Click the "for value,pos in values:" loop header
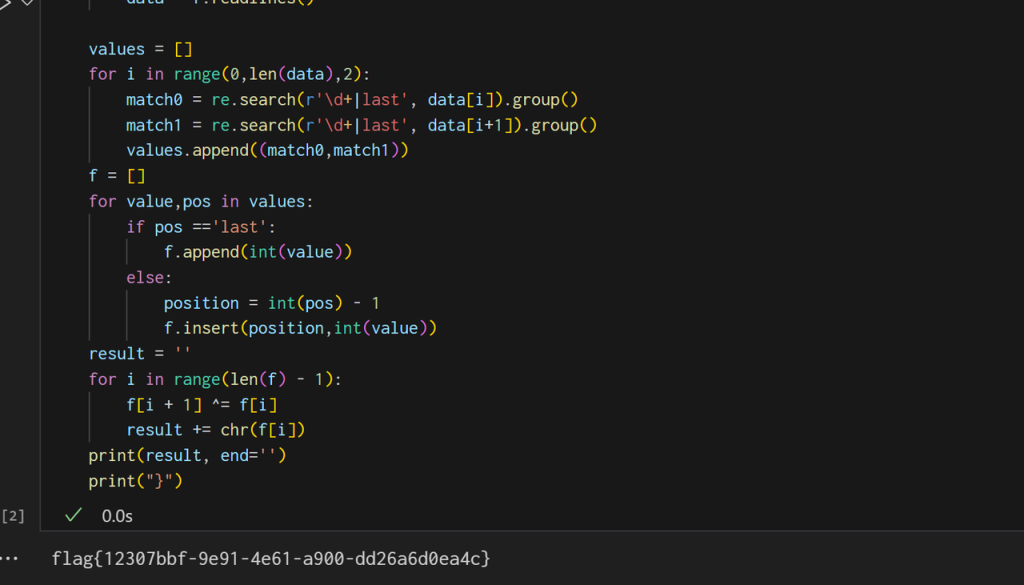The width and height of the screenshot is (1024, 585). tap(200, 201)
